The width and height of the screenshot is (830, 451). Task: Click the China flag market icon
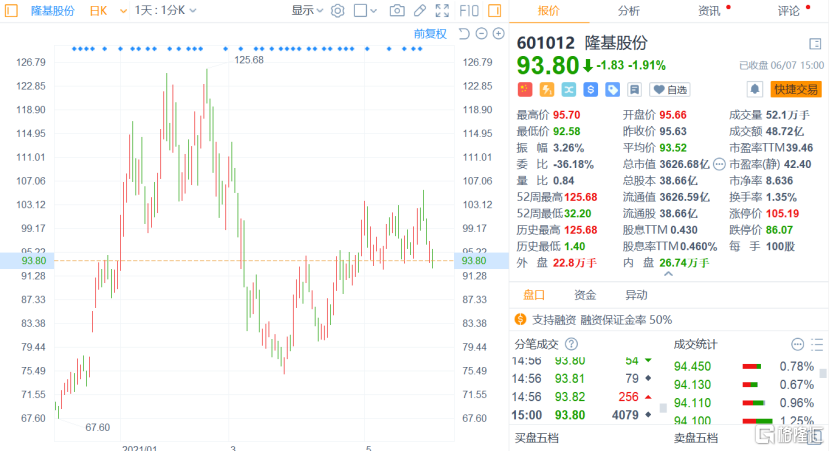525,89
